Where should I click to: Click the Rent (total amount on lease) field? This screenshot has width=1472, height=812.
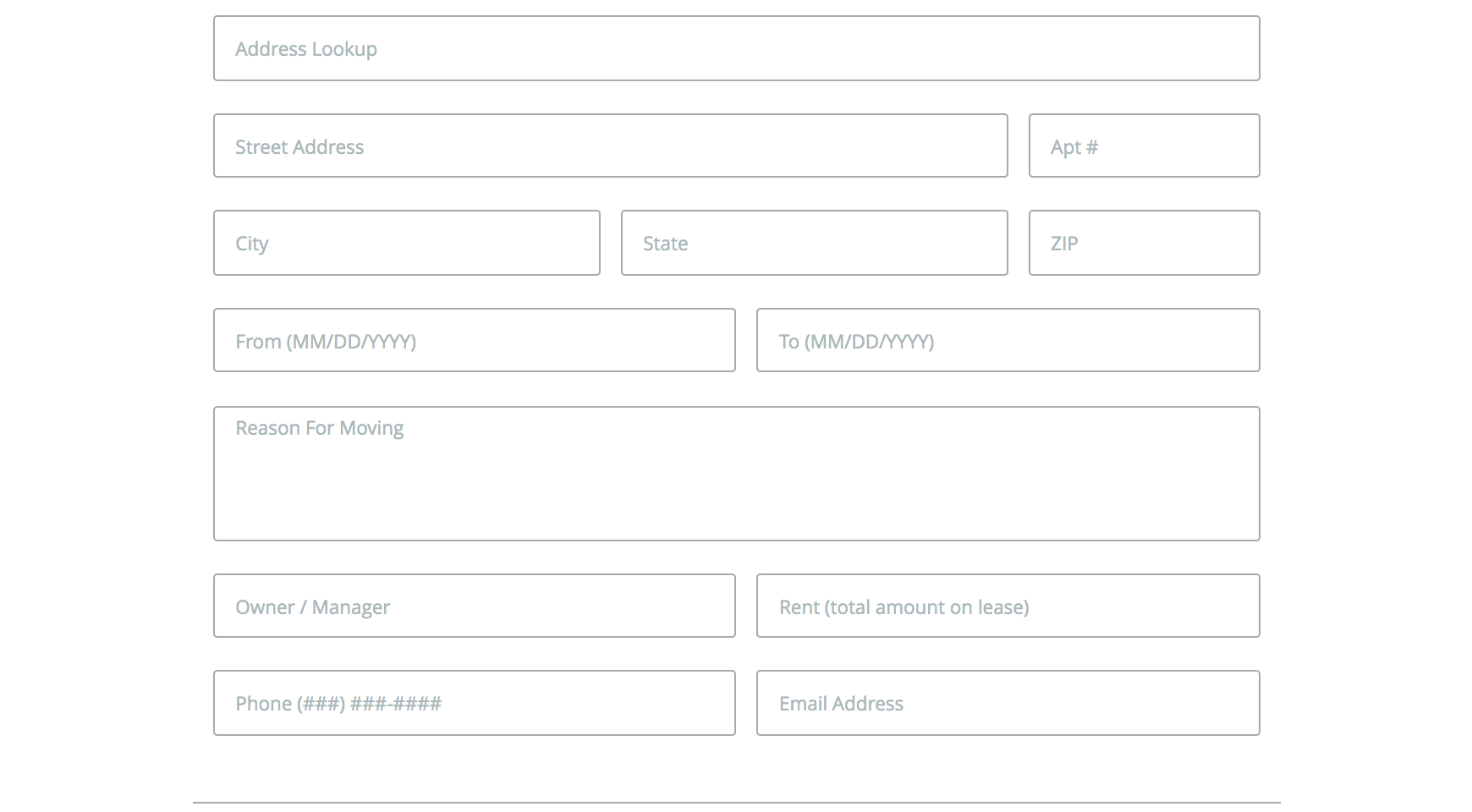(x=1008, y=606)
